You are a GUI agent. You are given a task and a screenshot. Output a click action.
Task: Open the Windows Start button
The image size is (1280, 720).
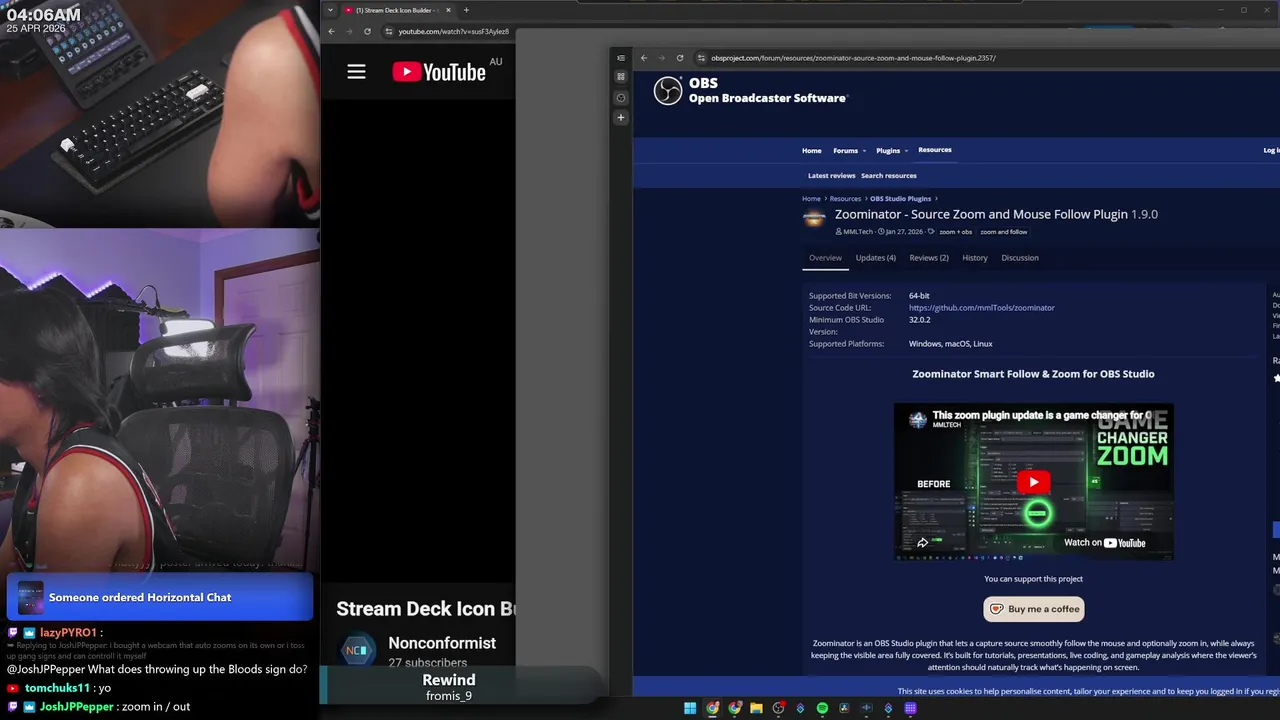[x=690, y=708]
